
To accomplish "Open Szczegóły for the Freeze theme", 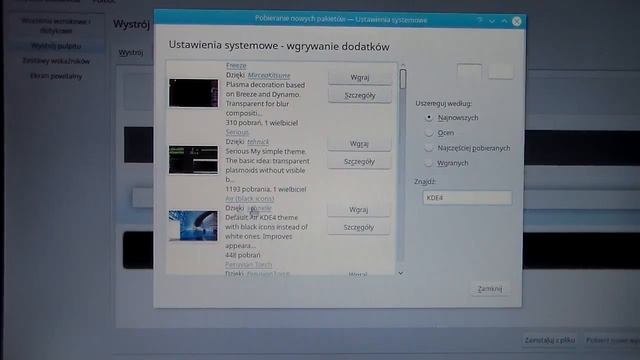I will click(x=360, y=95).
